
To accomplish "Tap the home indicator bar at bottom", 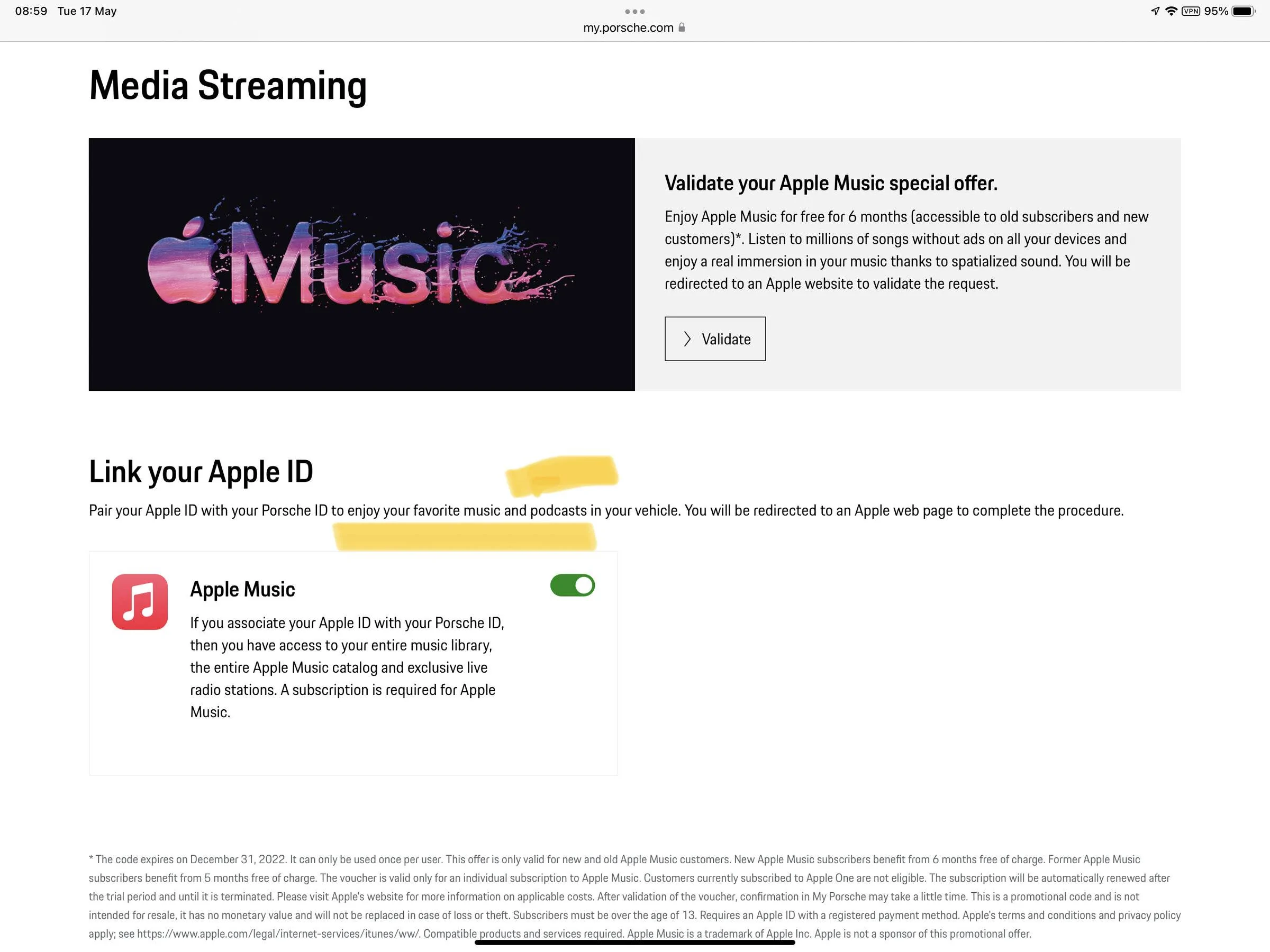I will (x=634, y=942).
